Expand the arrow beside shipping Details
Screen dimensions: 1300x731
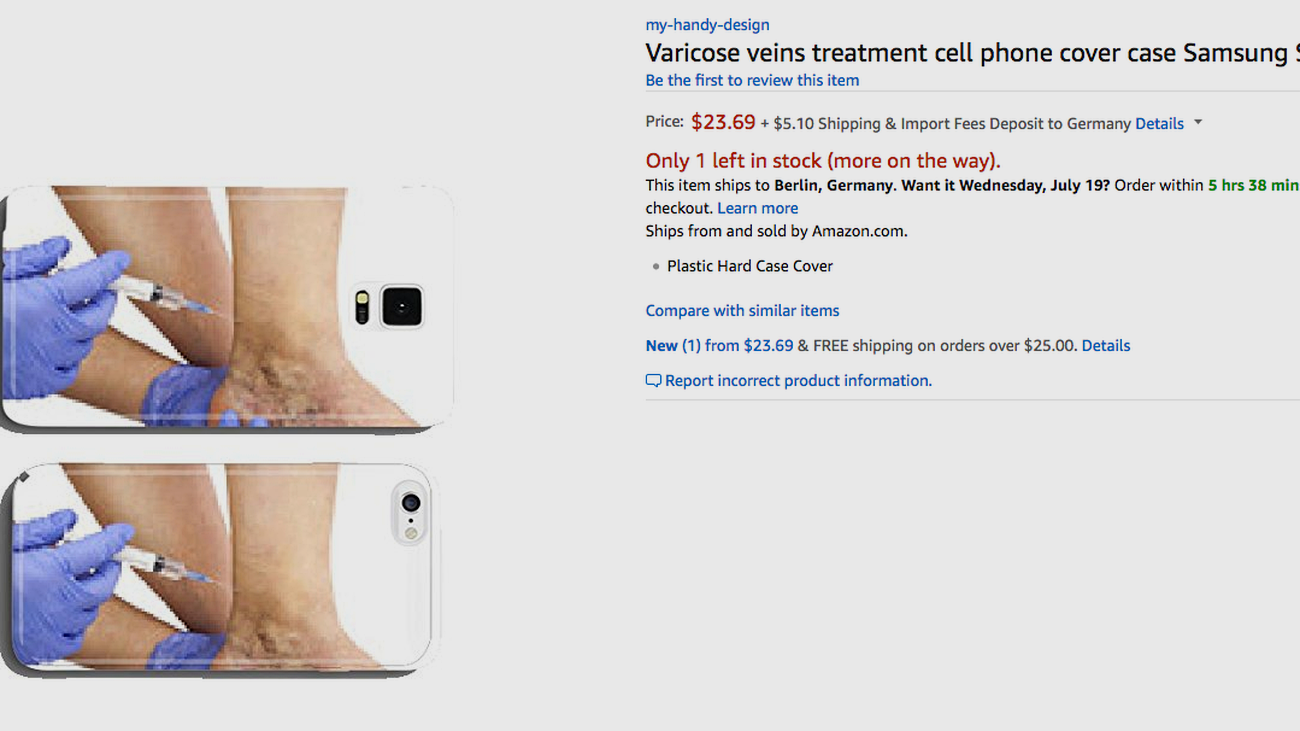point(1198,123)
